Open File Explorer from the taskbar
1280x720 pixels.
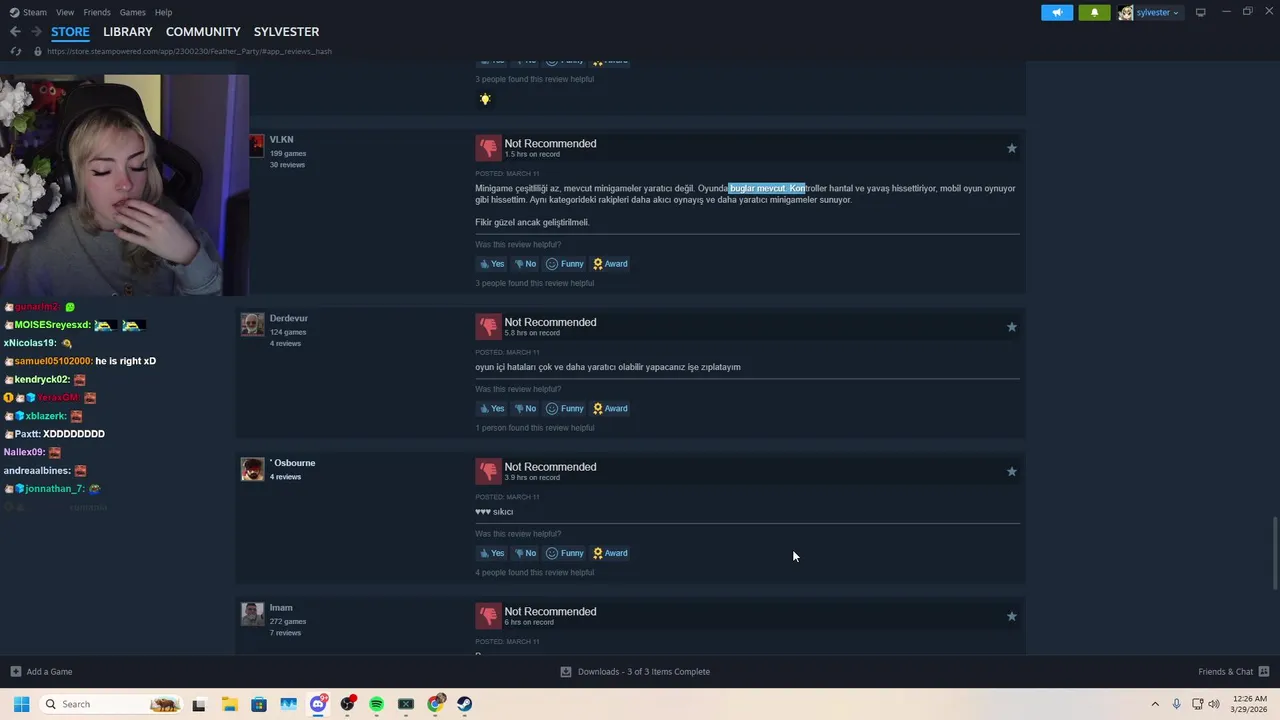click(229, 704)
